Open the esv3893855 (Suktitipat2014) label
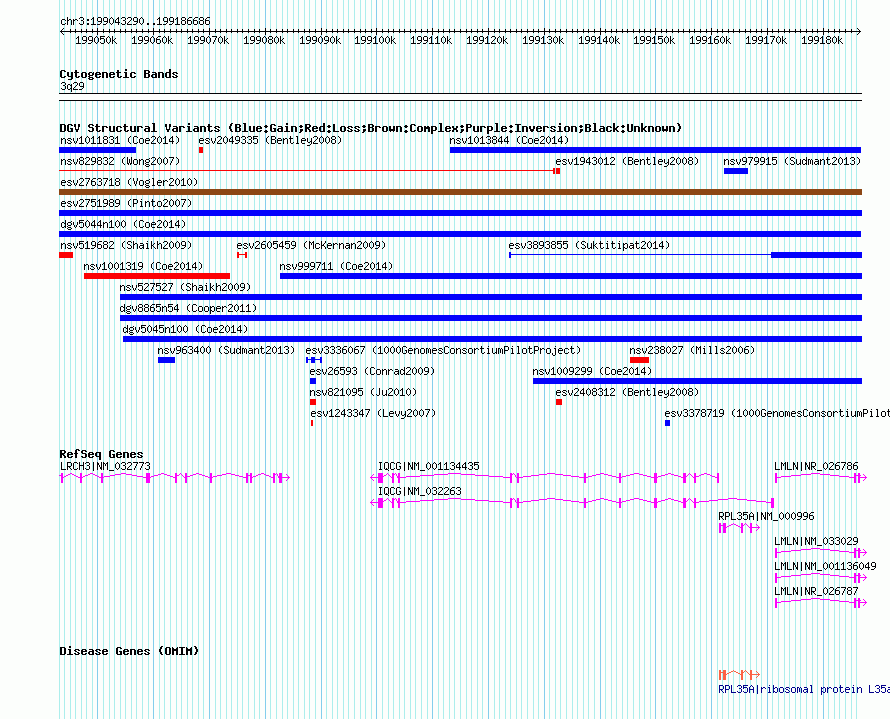This screenshot has width=890, height=719. [x=589, y=245]
